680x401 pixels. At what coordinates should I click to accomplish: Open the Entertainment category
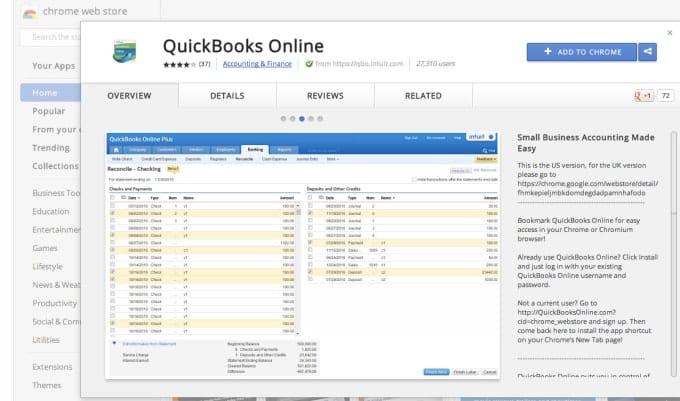pyautogui.click(x=56, y=230)
